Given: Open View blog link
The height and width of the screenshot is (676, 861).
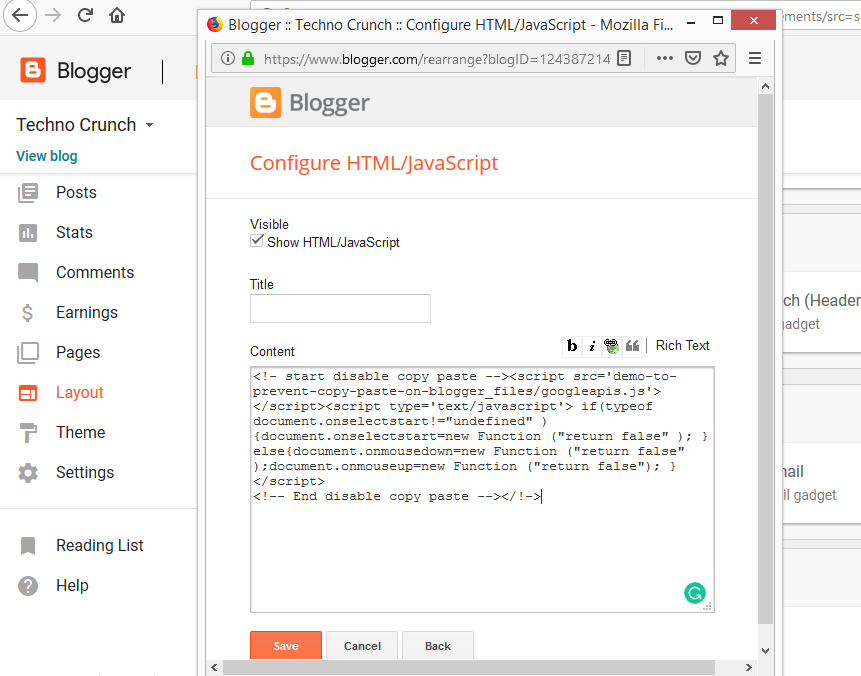Looking at the screenshot, I should [x=46, y=156].
